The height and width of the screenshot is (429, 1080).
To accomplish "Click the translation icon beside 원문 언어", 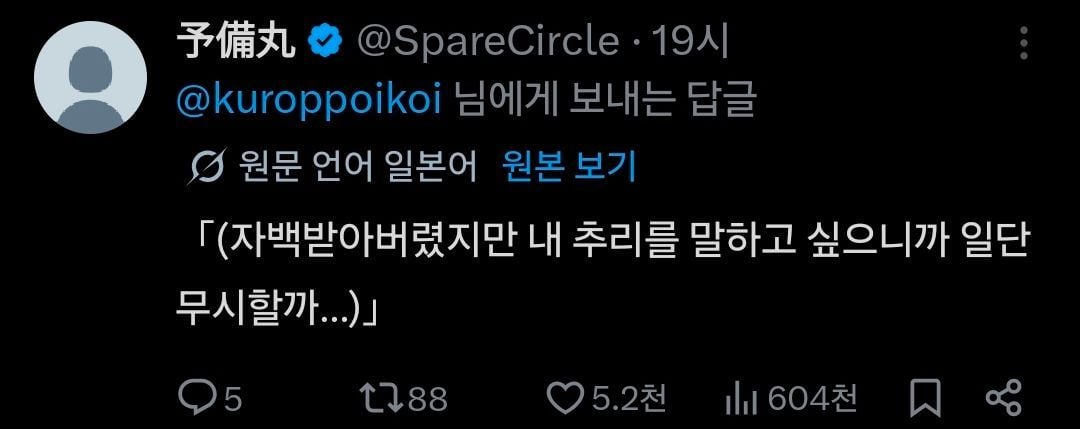I will click(206, 167).
